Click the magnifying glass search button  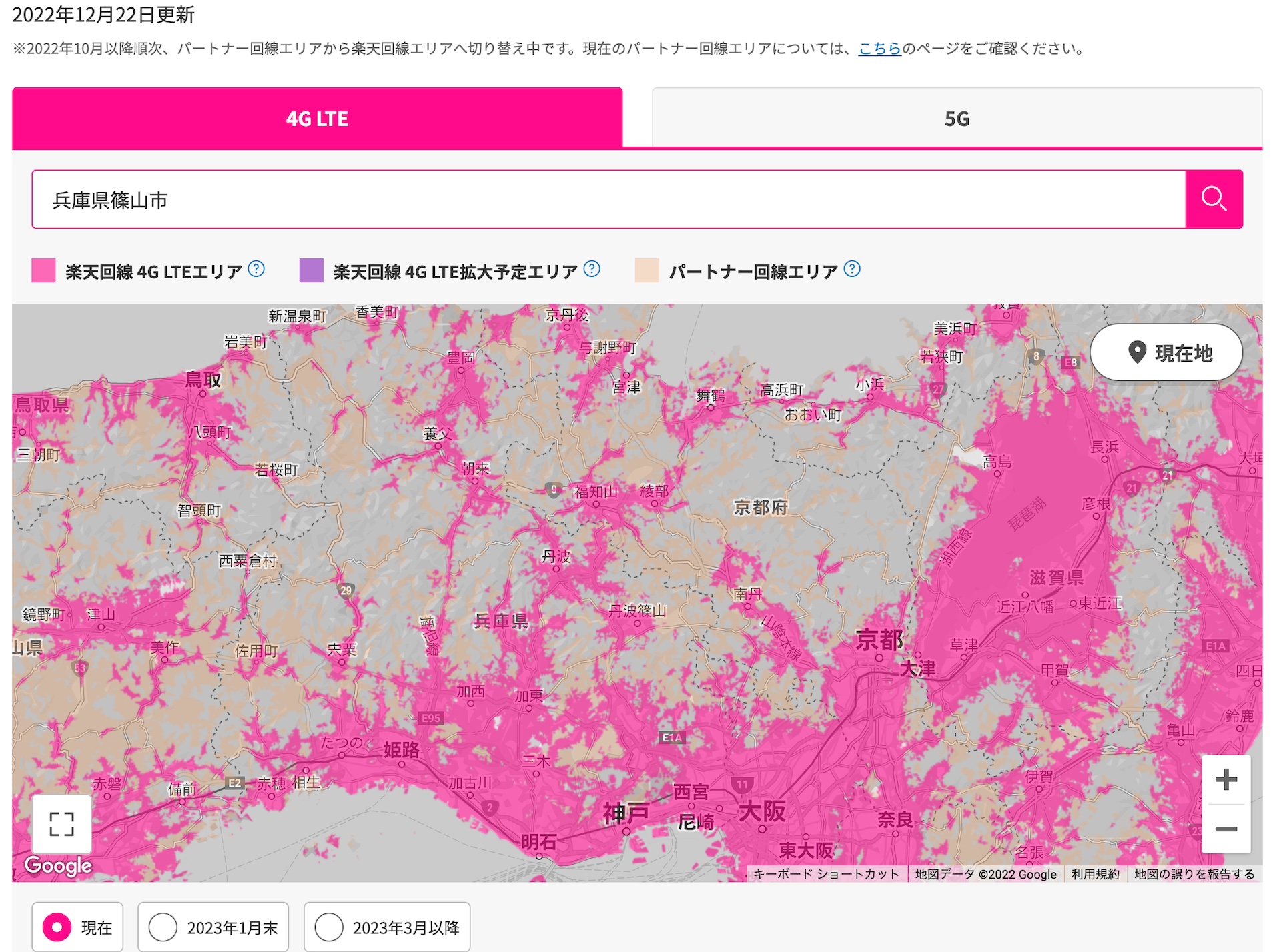pos(1213,199)
